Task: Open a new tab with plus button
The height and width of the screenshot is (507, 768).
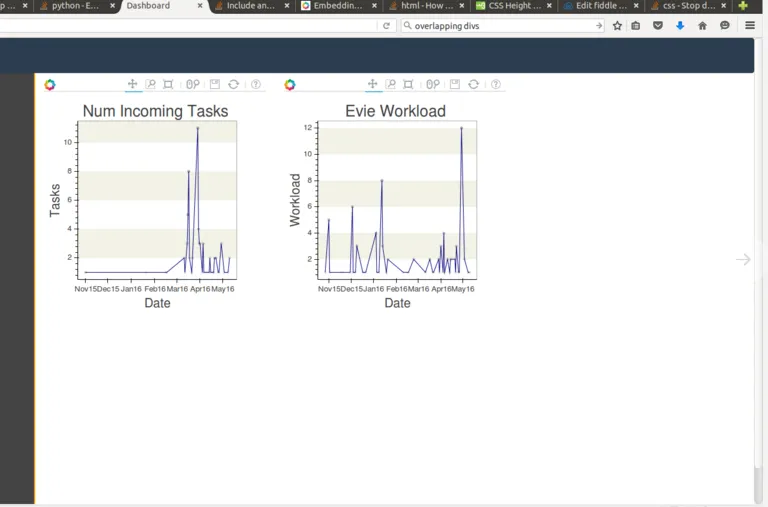Action: tap(743, 6)
